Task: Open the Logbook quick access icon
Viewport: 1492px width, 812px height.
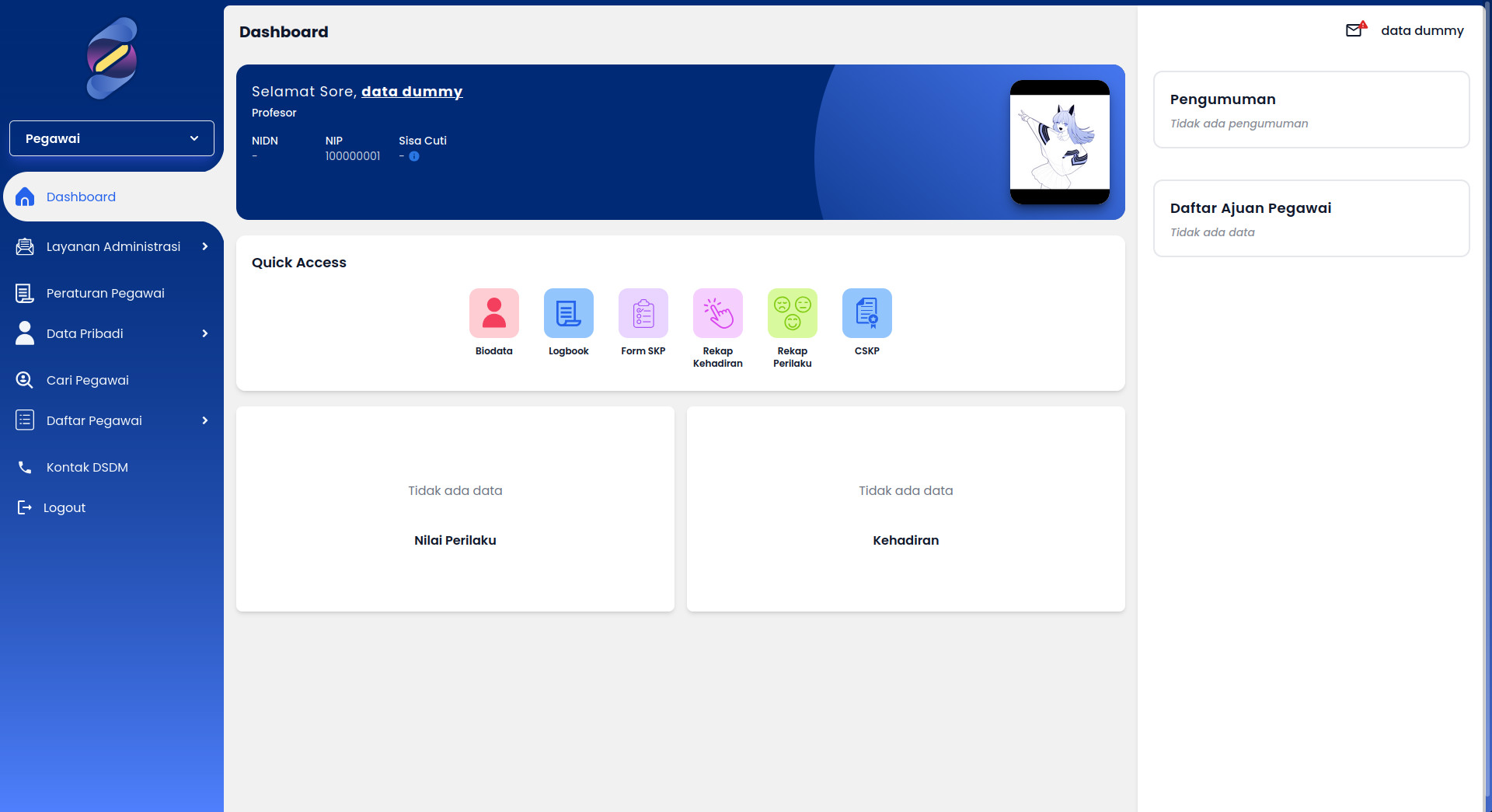Action: 569,313
